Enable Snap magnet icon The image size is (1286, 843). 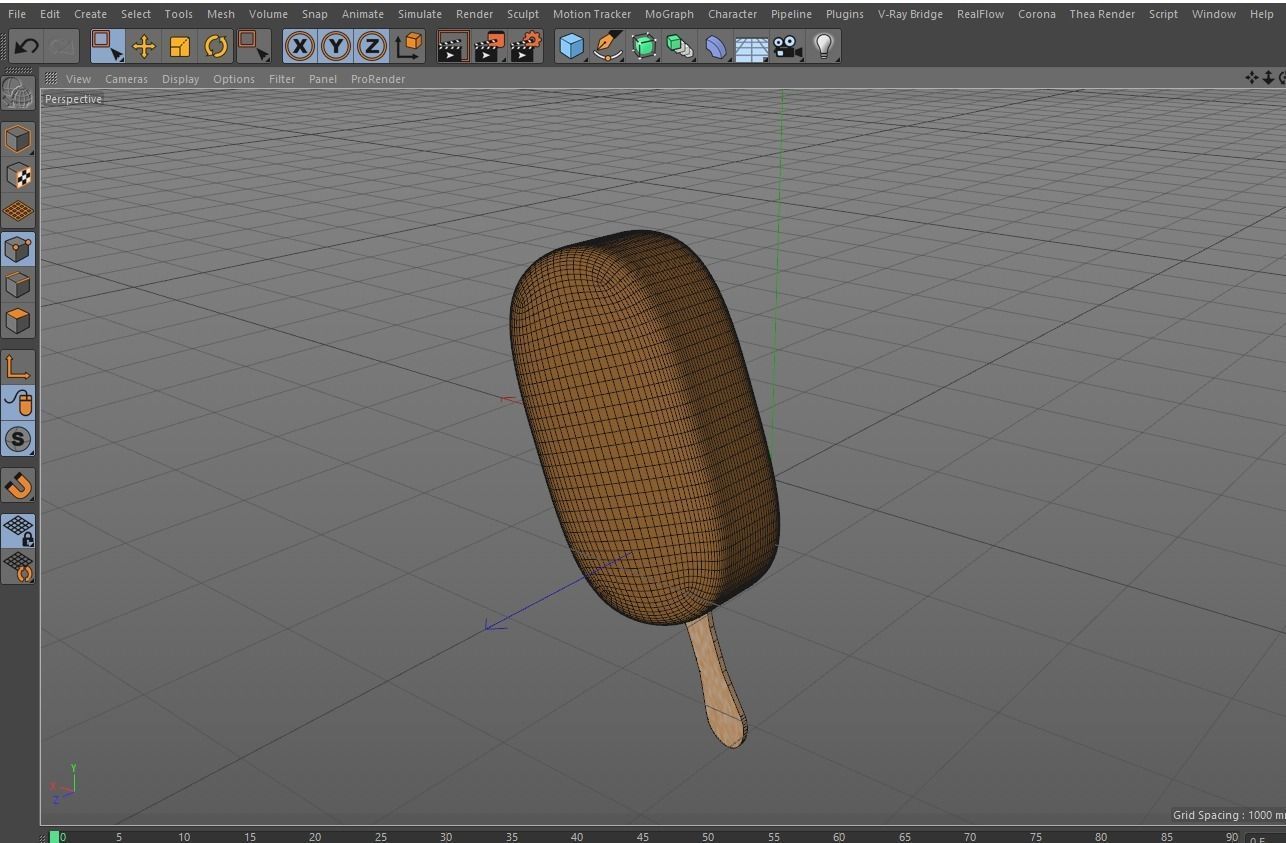(x=18, y=485)
